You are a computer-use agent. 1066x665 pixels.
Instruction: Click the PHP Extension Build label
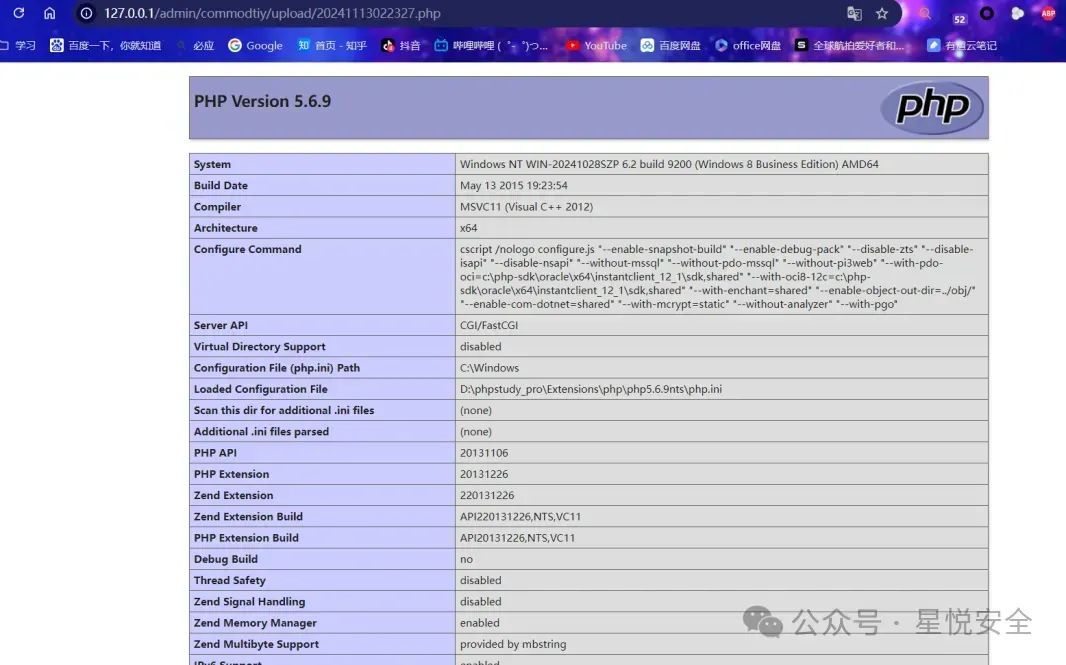[246, 538]
